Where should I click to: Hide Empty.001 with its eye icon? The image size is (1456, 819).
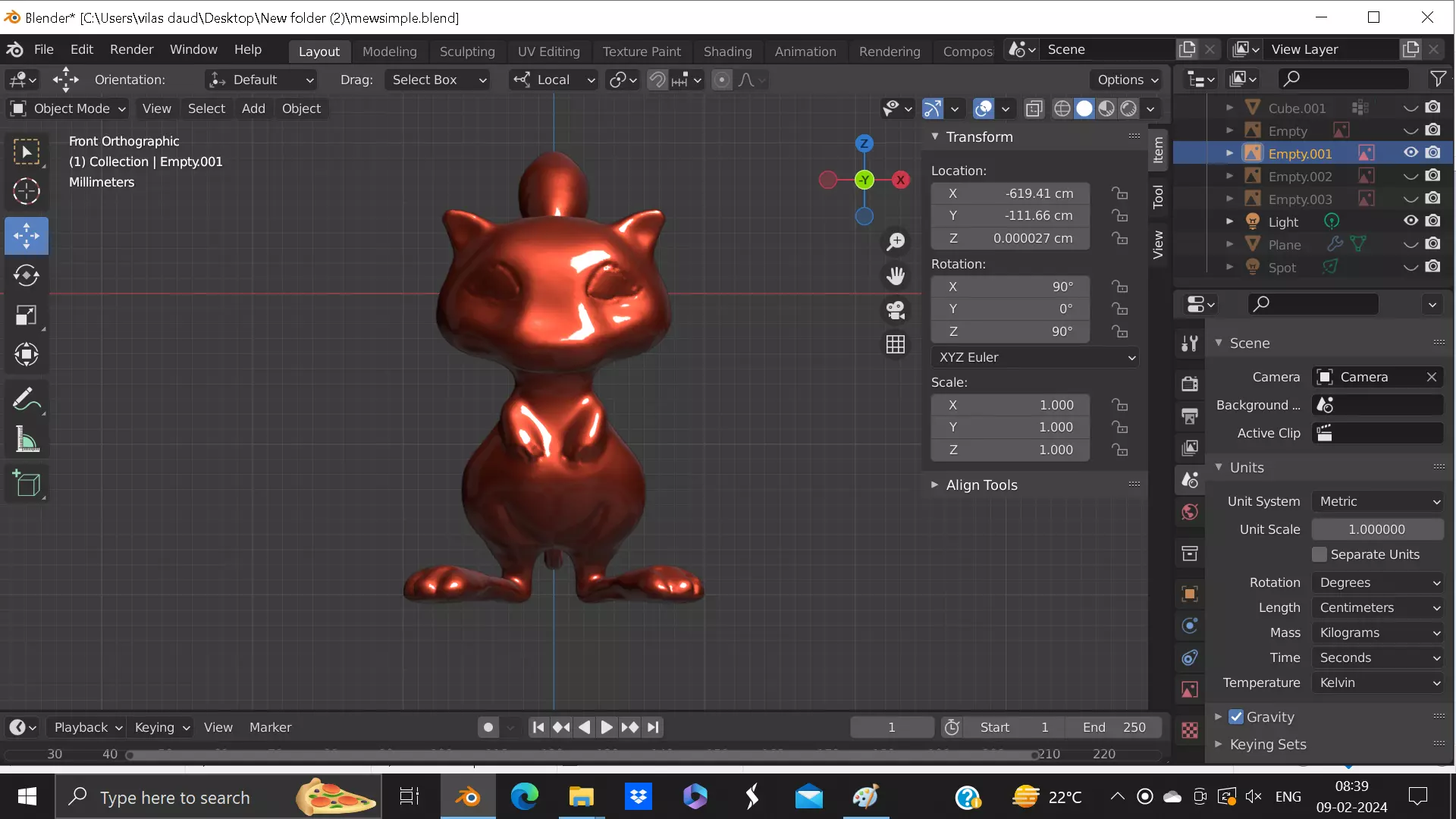click(x=1410, y=152)
